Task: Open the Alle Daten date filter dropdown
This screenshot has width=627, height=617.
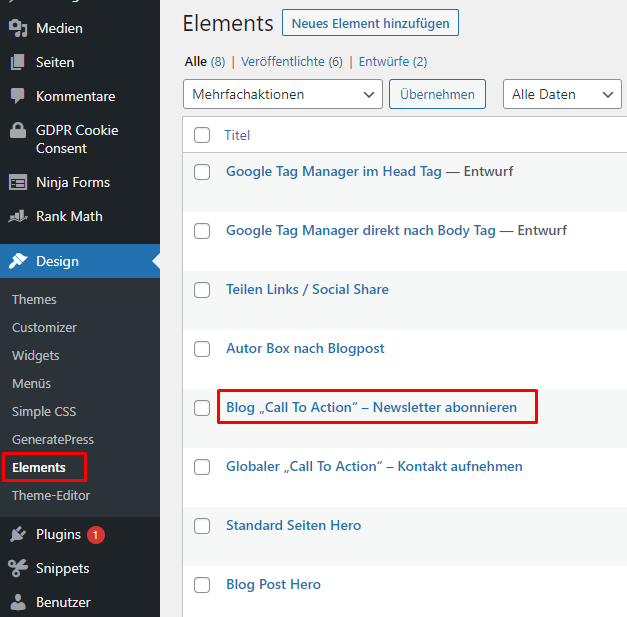Action: [x=562, y=94]
